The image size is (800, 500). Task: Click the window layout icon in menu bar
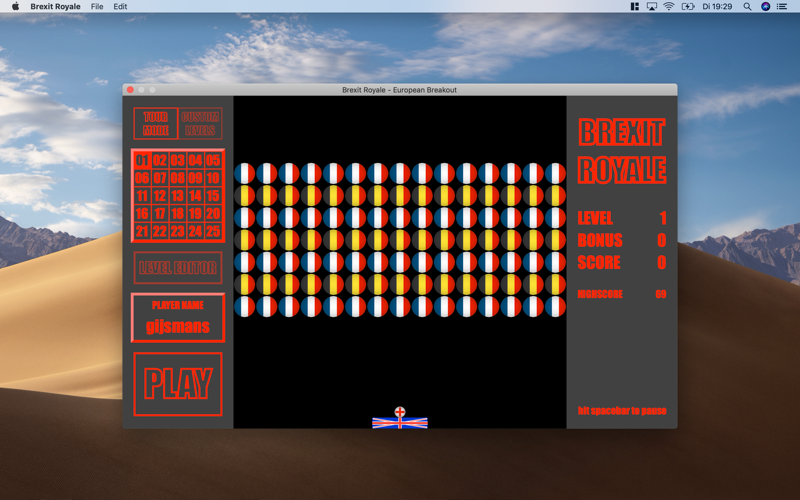click(635, 6)
